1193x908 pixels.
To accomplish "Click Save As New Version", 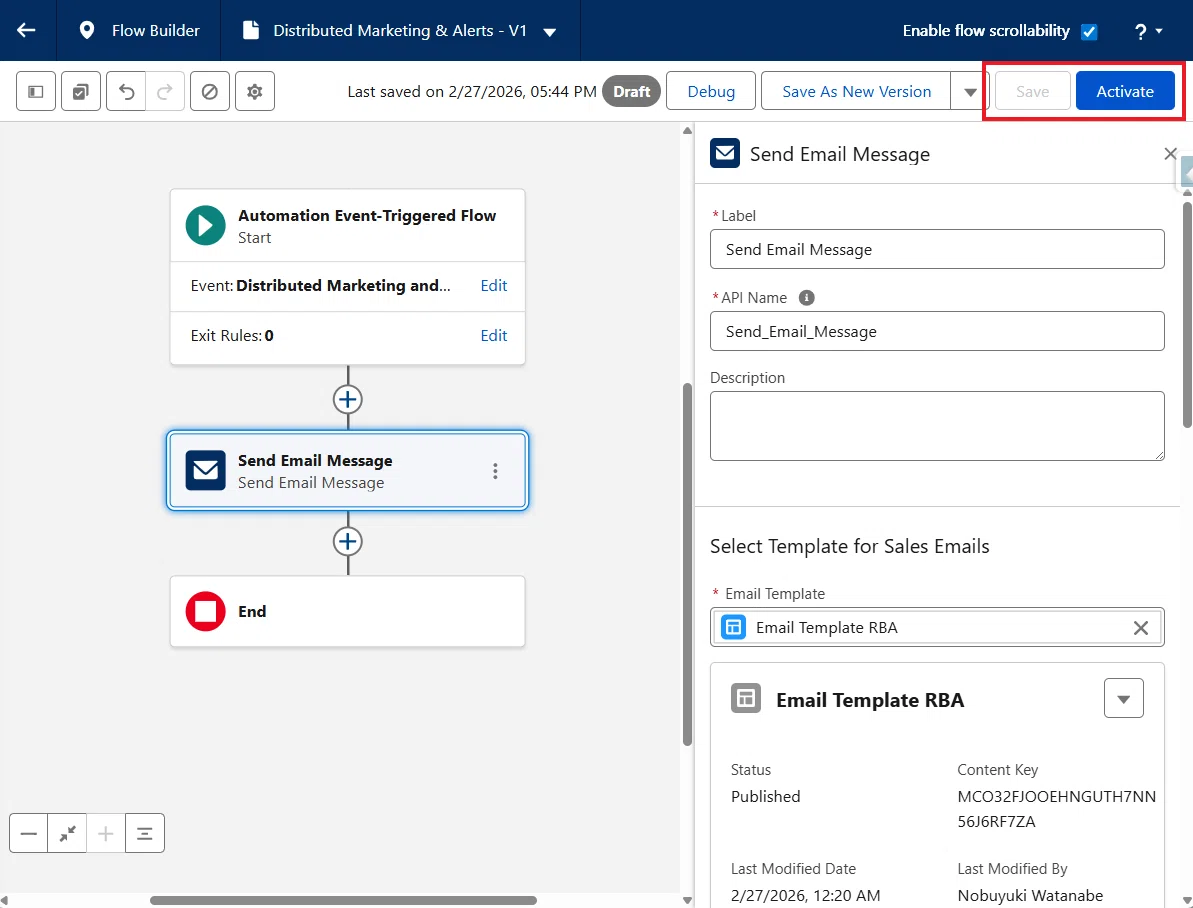I will click(x=856, y=91).
